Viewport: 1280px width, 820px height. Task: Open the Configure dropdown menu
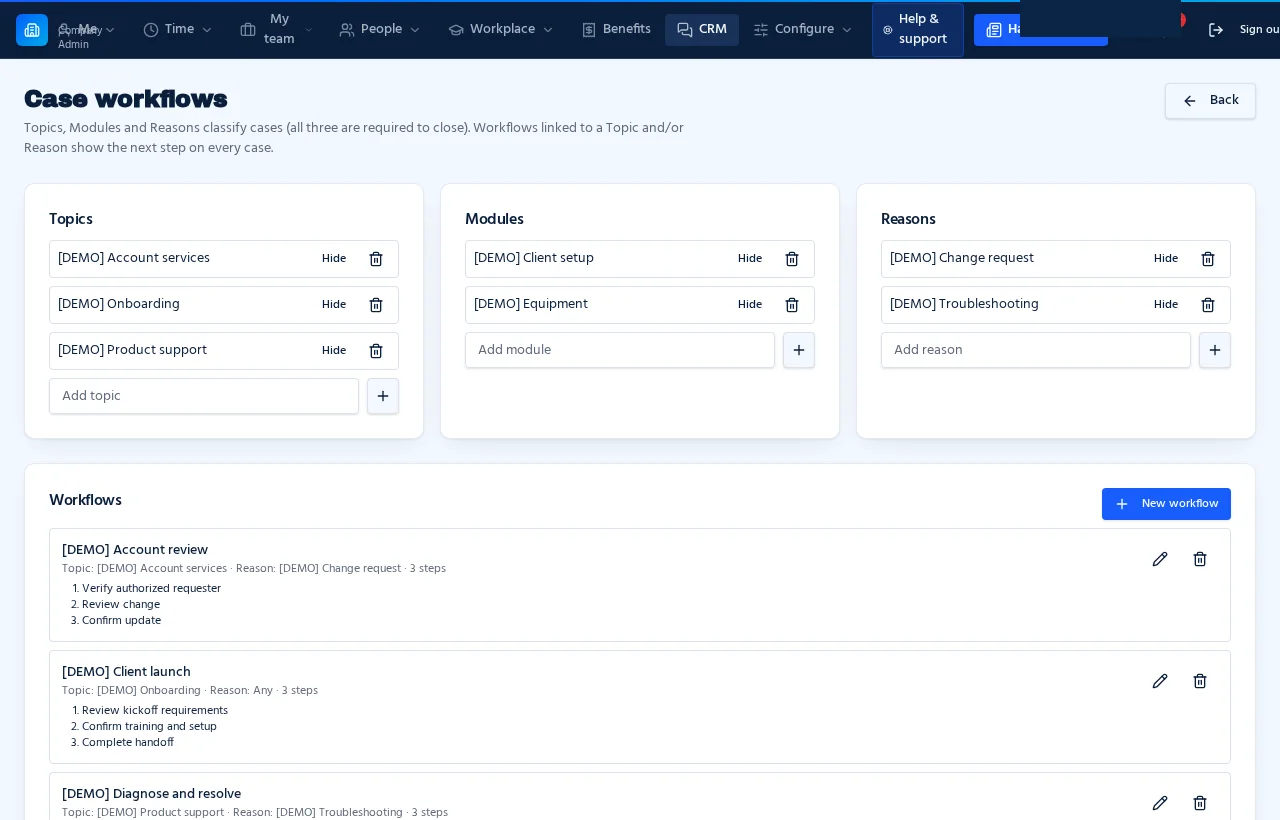(x=803, y=30)
